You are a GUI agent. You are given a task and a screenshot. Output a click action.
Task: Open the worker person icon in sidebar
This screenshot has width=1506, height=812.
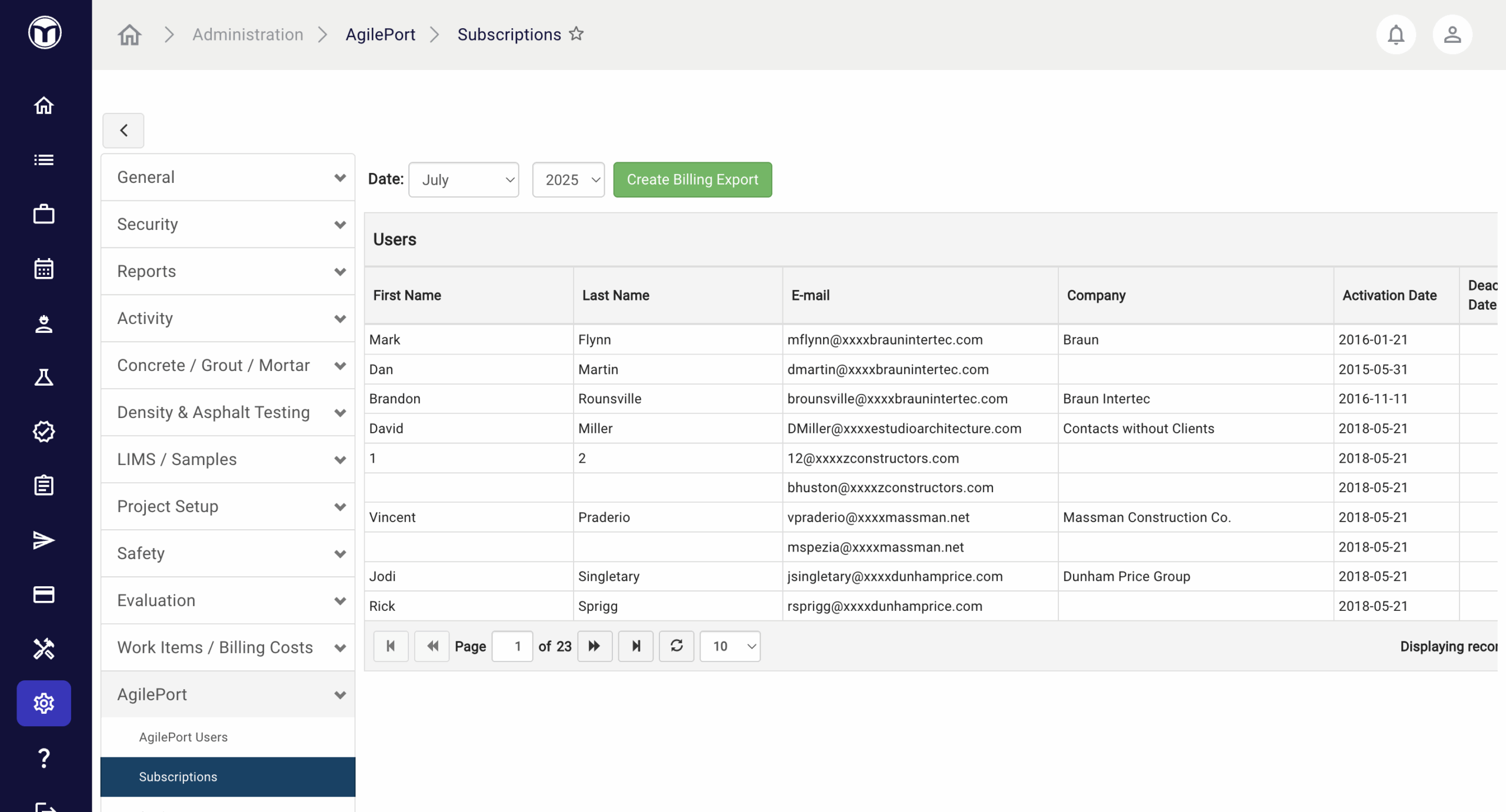[x=44, y=323]
